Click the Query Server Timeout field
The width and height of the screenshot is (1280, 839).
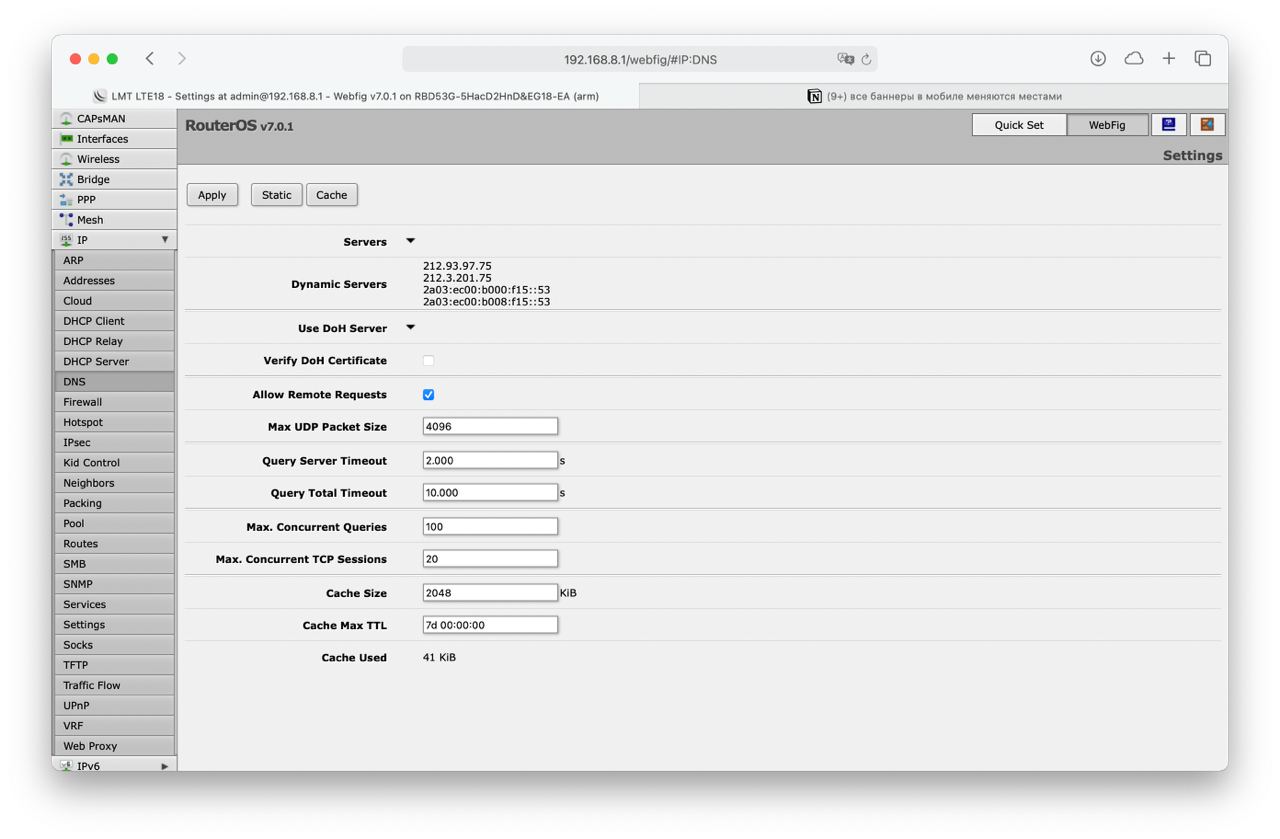pyautogui.click(x=490, y=460)
